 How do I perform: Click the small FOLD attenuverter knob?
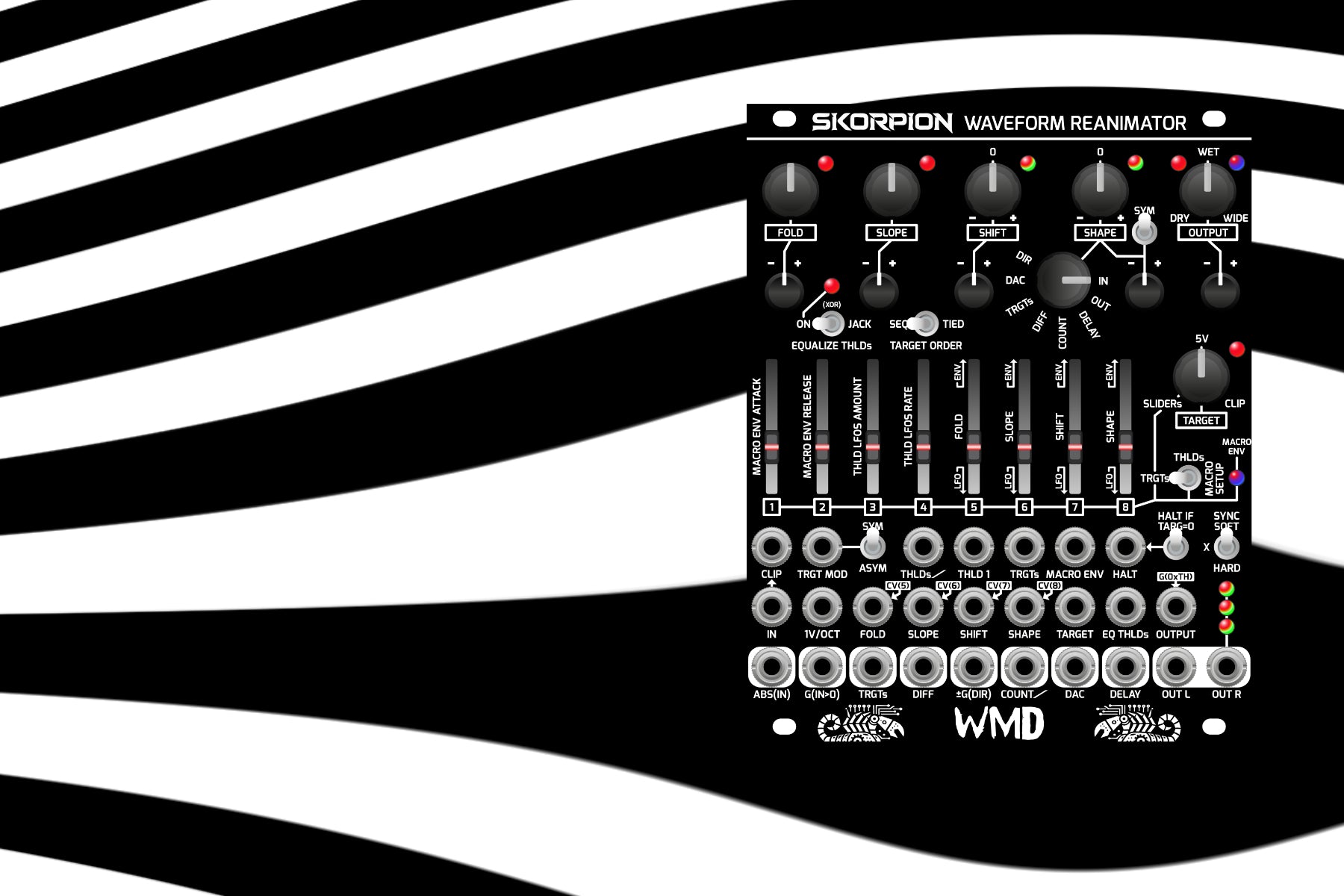pos(784,290)
